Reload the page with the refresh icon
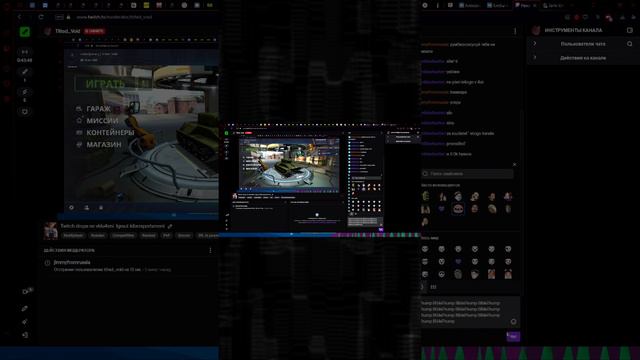 (x=41, y=17)
